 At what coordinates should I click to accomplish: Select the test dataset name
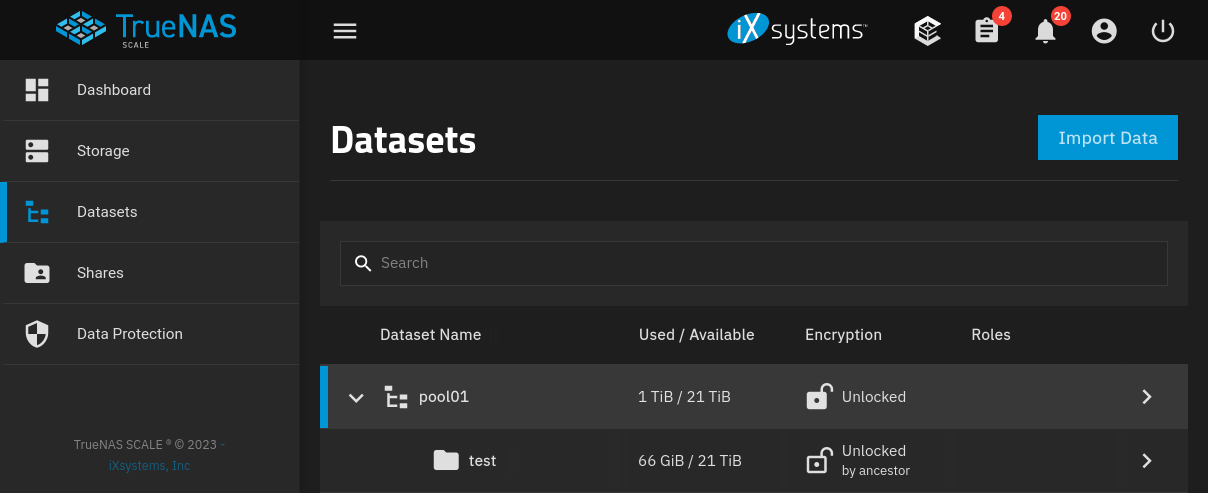[482, 461]
